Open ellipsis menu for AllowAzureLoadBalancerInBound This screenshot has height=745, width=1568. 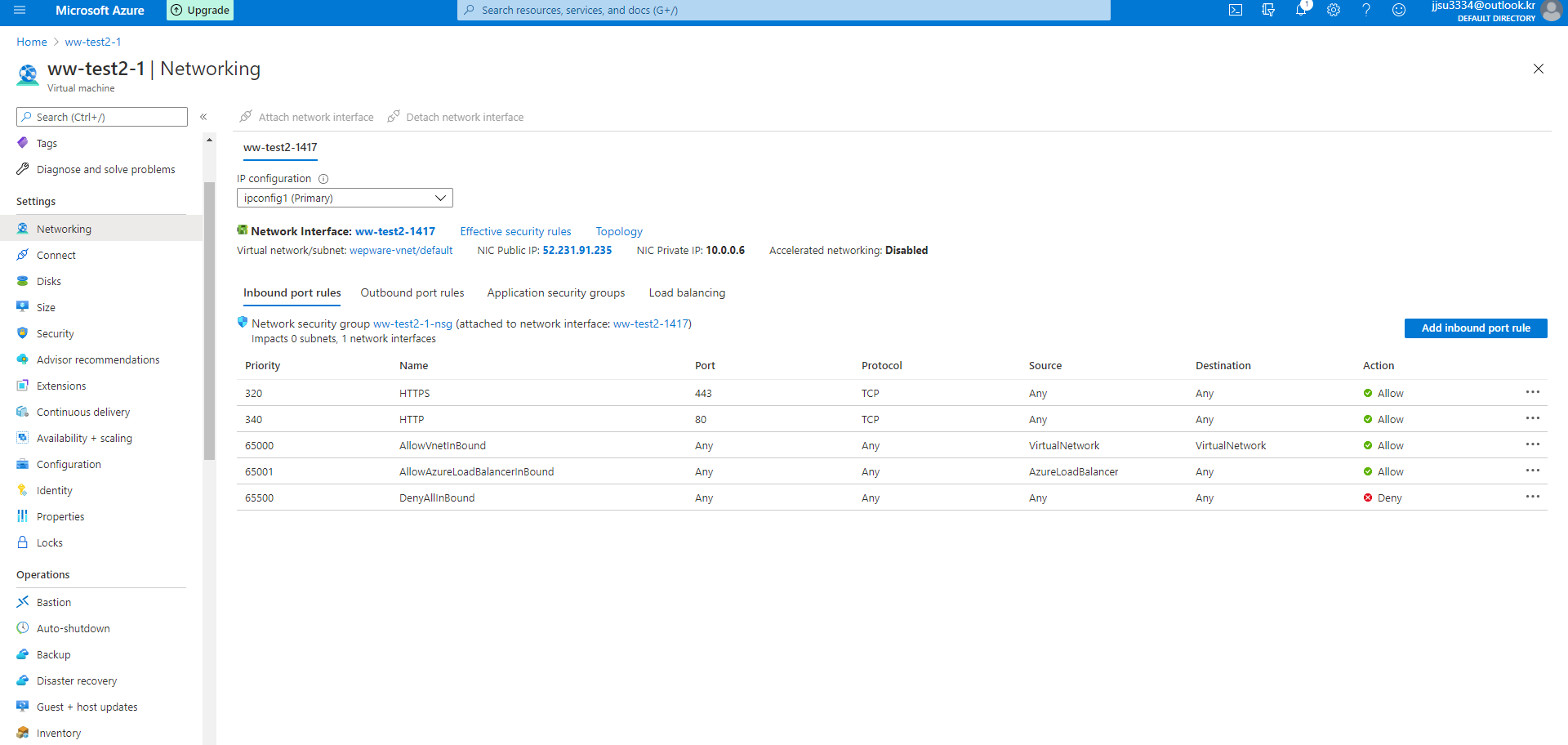(x=1533, y=471)
